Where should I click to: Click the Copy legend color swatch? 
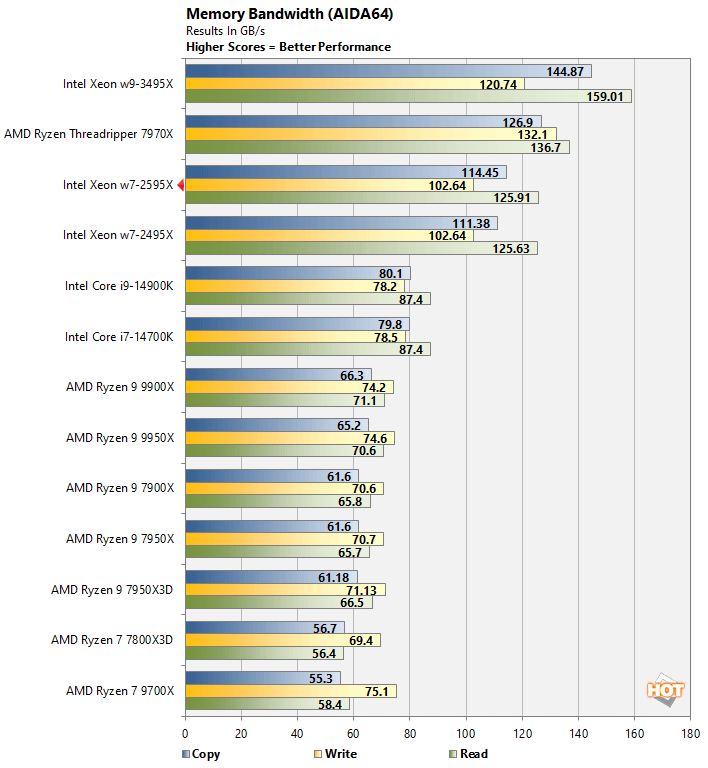pyautogui.click(x=186, y=754)
